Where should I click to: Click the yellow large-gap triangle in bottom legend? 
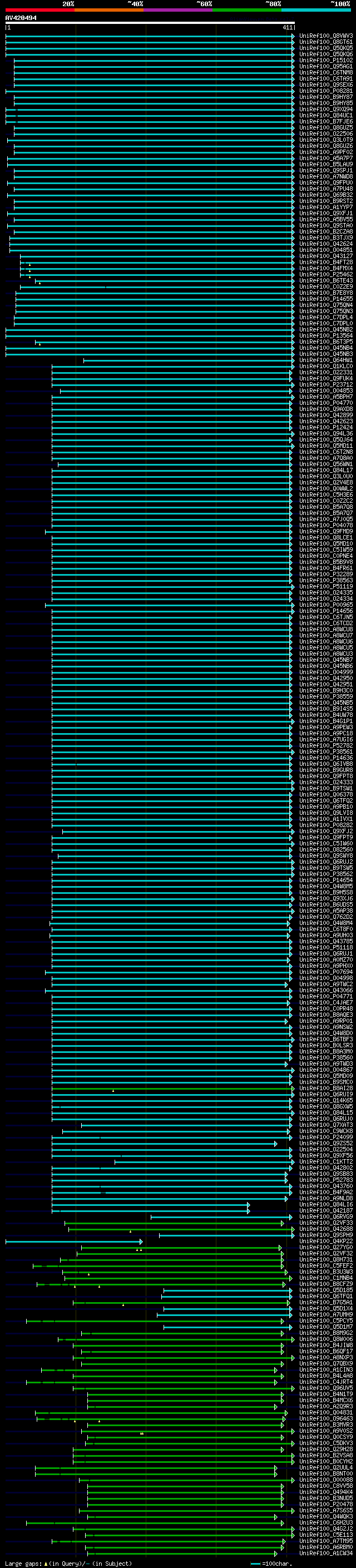[x=46, y=1563]
